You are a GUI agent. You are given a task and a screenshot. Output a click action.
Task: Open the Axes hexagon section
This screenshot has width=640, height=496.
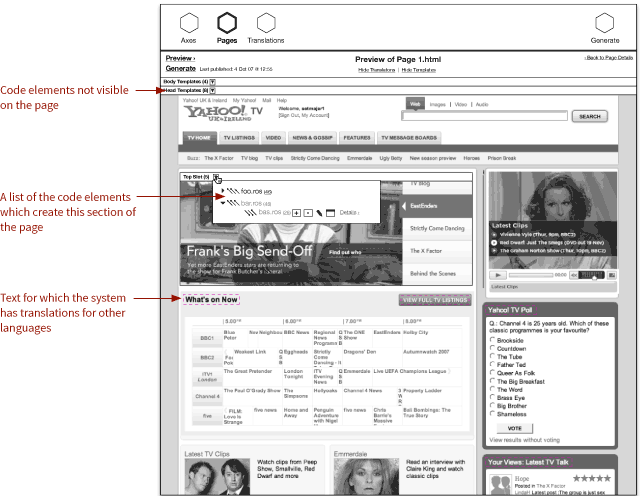tap(189, 23)
